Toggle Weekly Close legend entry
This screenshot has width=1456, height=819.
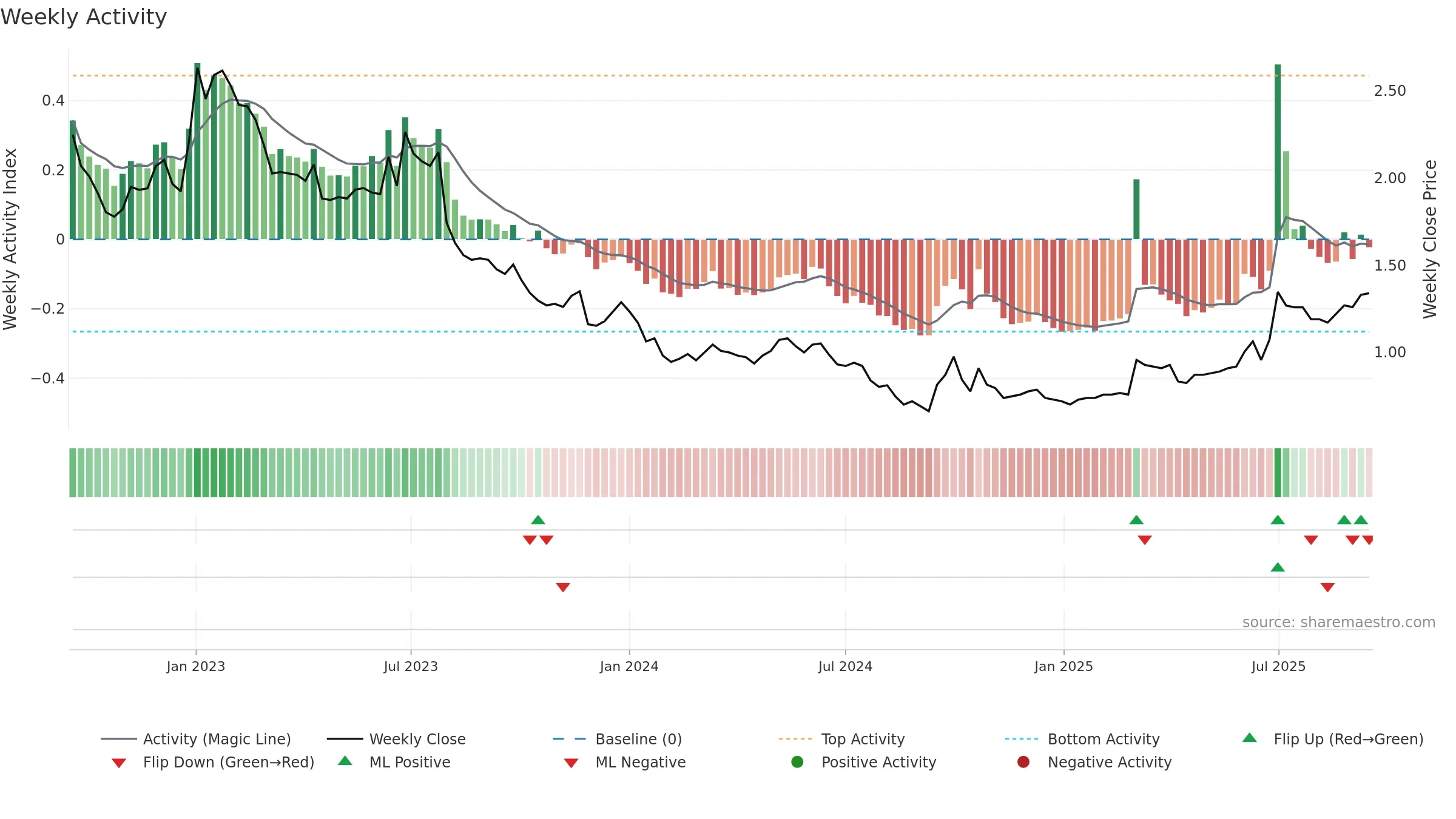coord(396,739)
